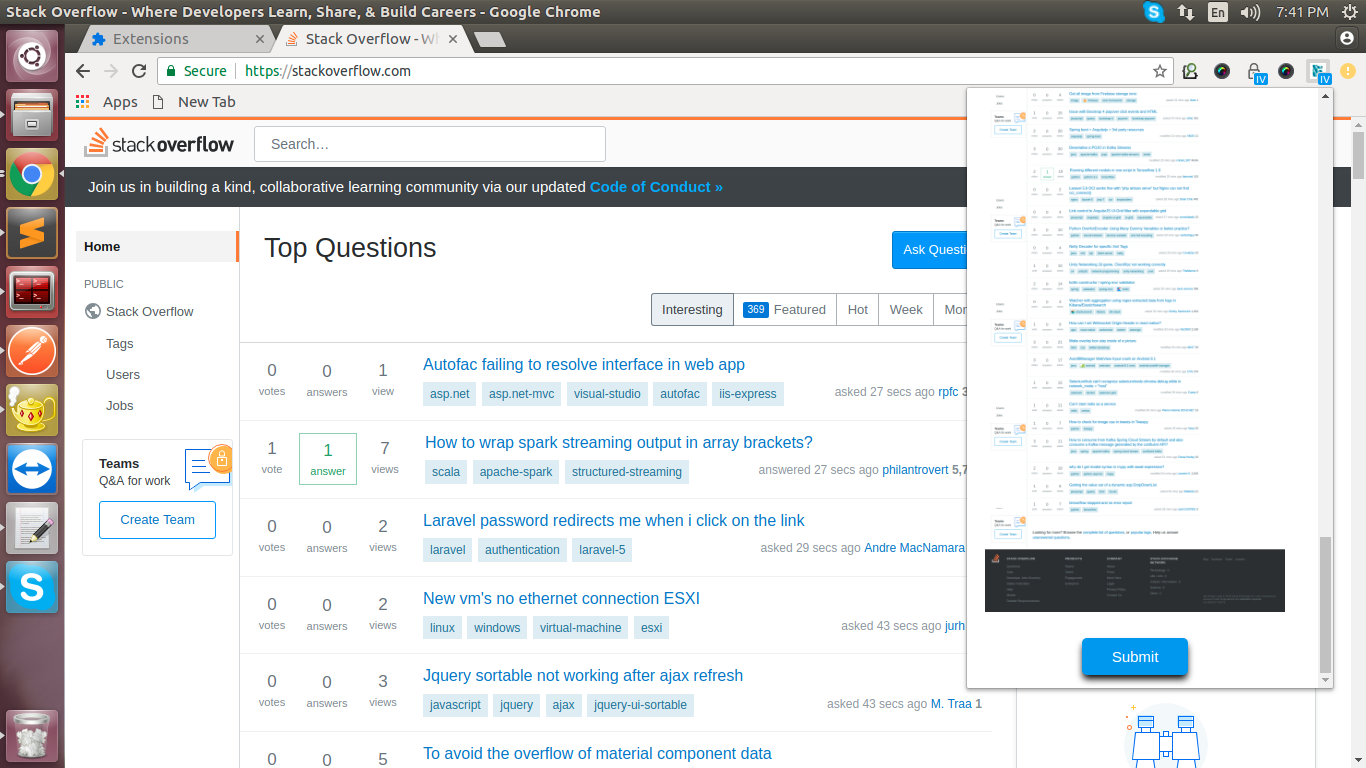
Task: Open the padlock extension with IV badge
Action: tap(1255, 72)
